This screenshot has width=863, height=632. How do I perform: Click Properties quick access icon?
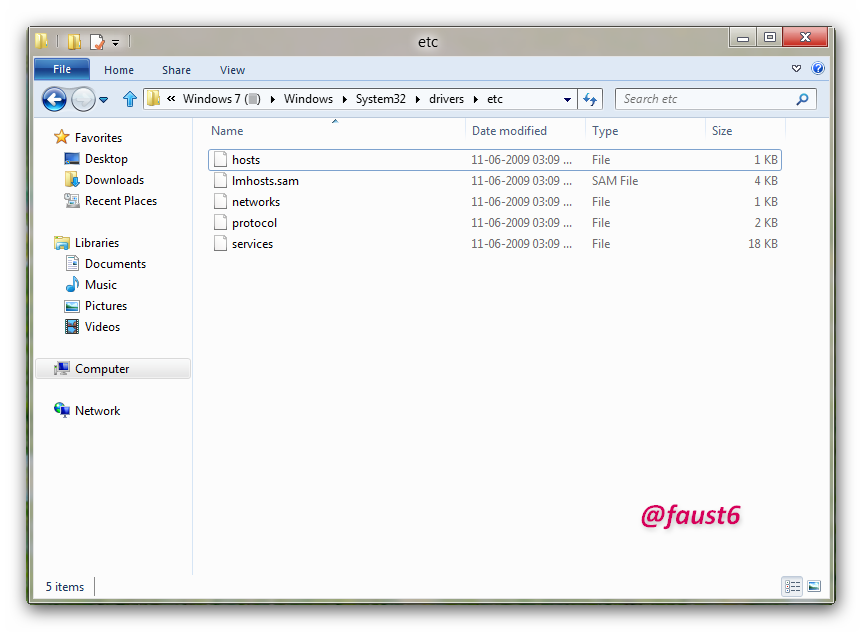tap(97, 42)
